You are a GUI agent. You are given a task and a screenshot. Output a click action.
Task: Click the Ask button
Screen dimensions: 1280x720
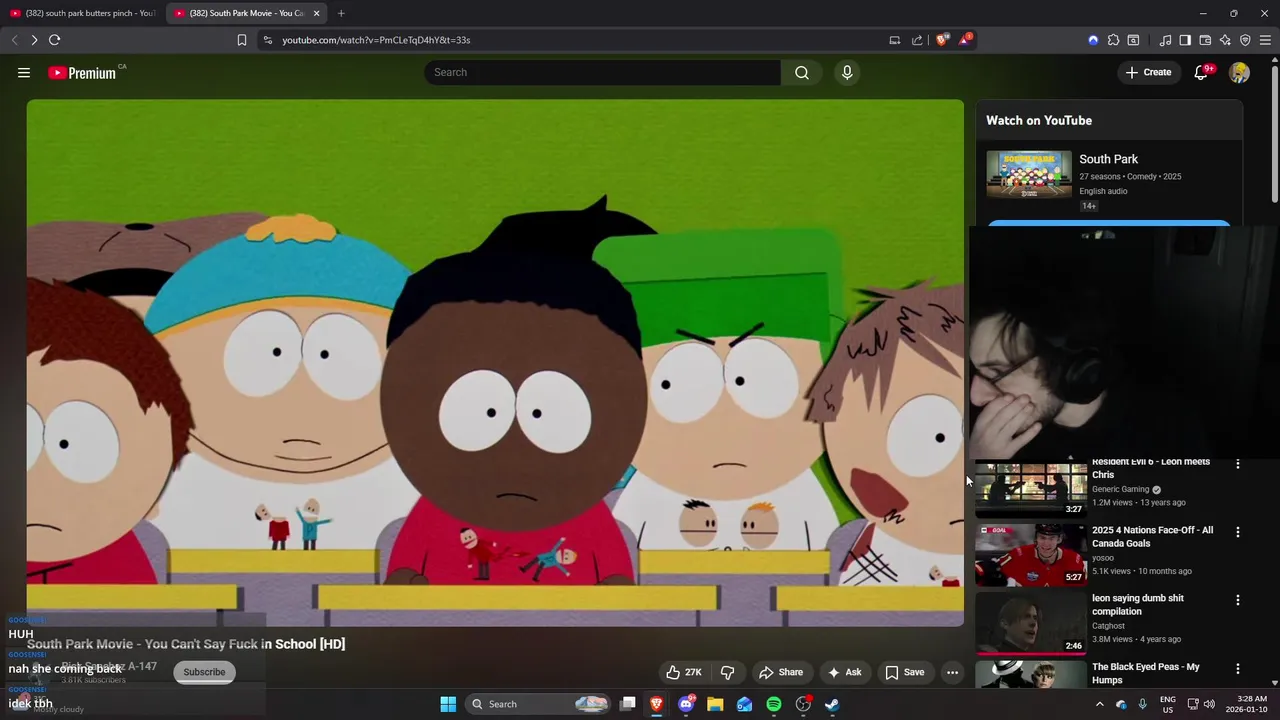click(x=844, y=672)
